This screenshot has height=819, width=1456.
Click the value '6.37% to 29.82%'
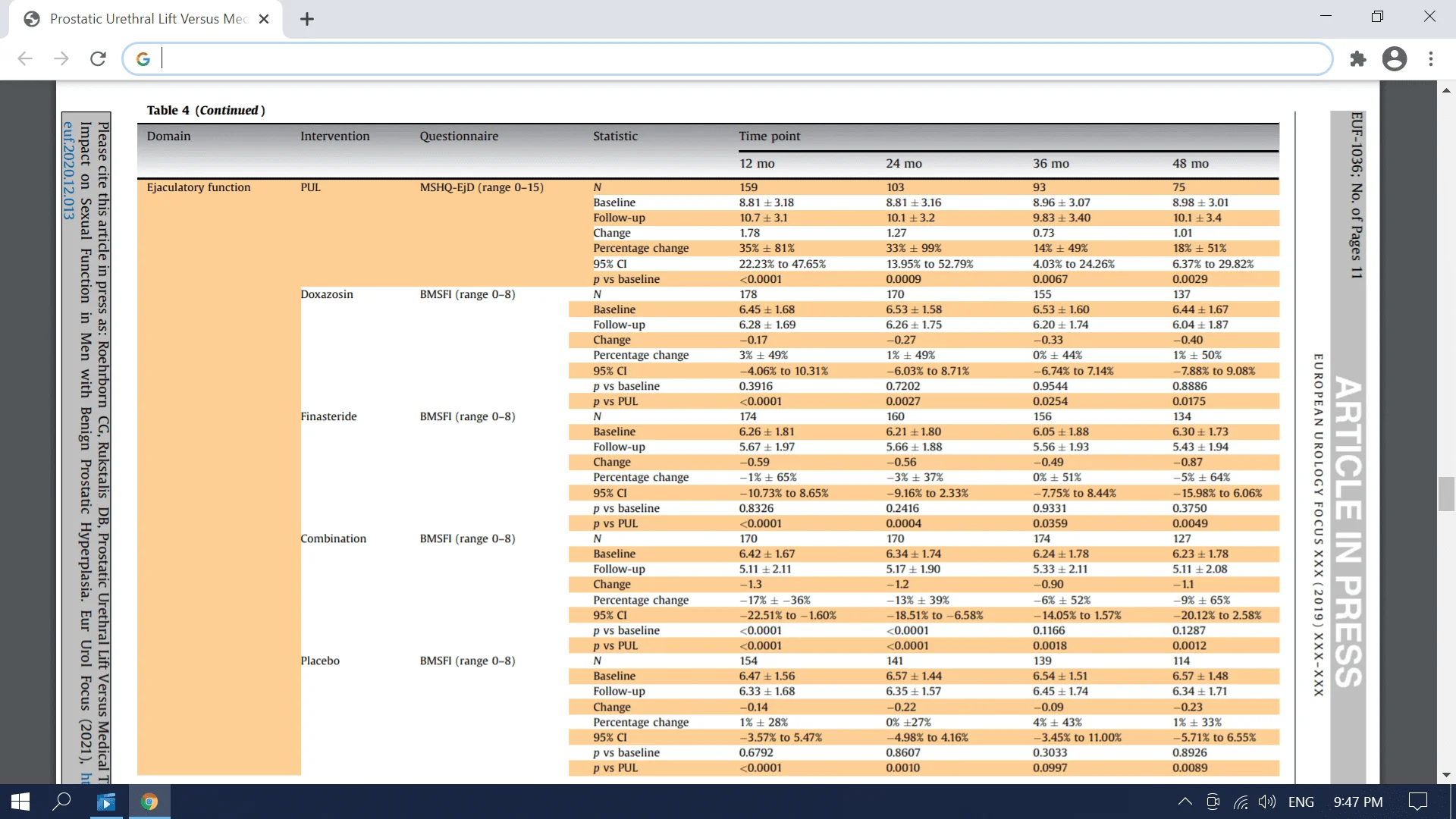(x=1213, y=264)
